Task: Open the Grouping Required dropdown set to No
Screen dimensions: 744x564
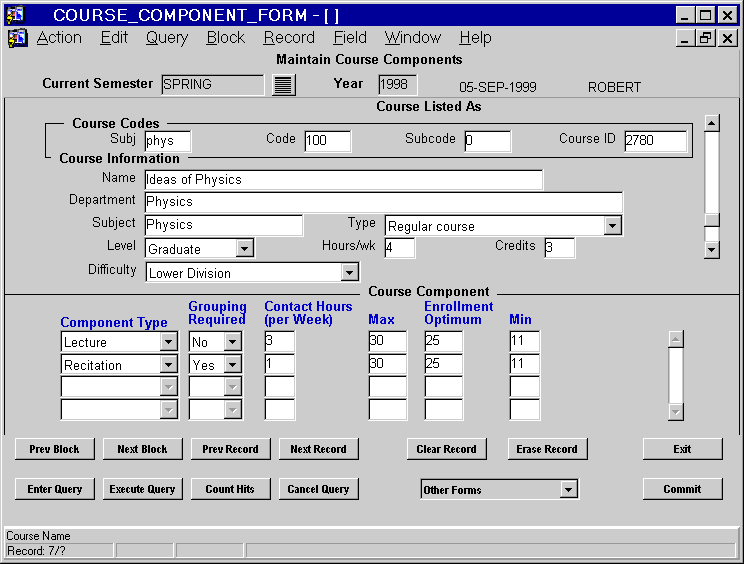Action: [x=232, y=342]
